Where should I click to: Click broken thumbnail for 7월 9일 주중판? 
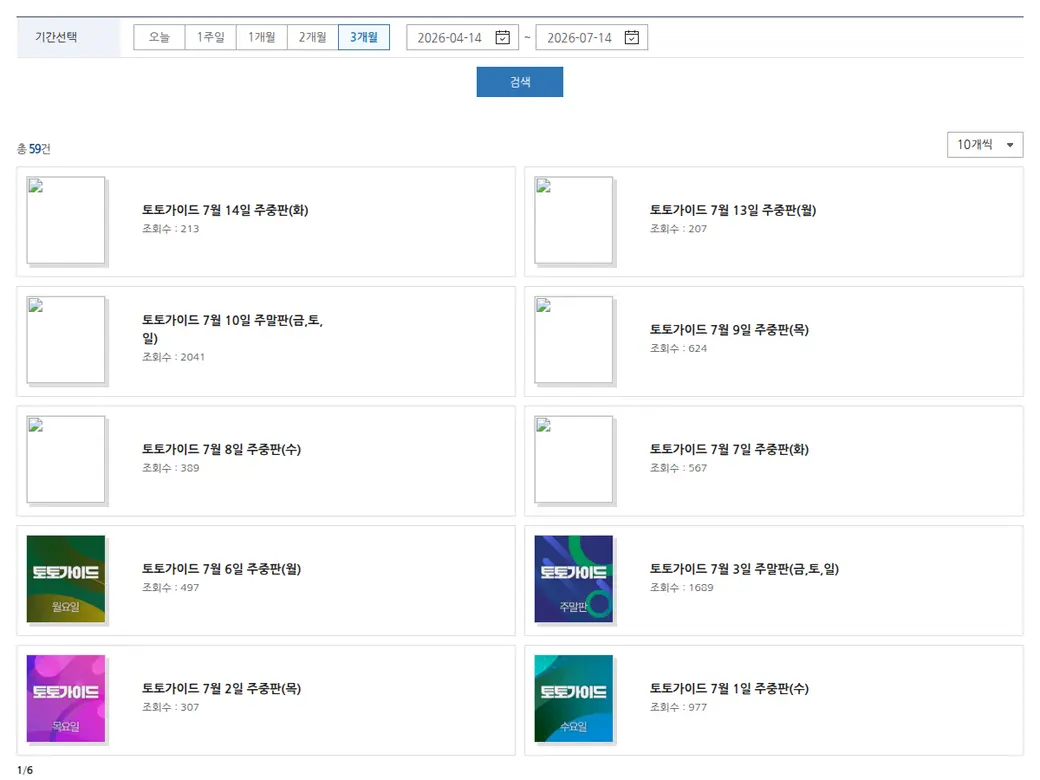[574, 340]
